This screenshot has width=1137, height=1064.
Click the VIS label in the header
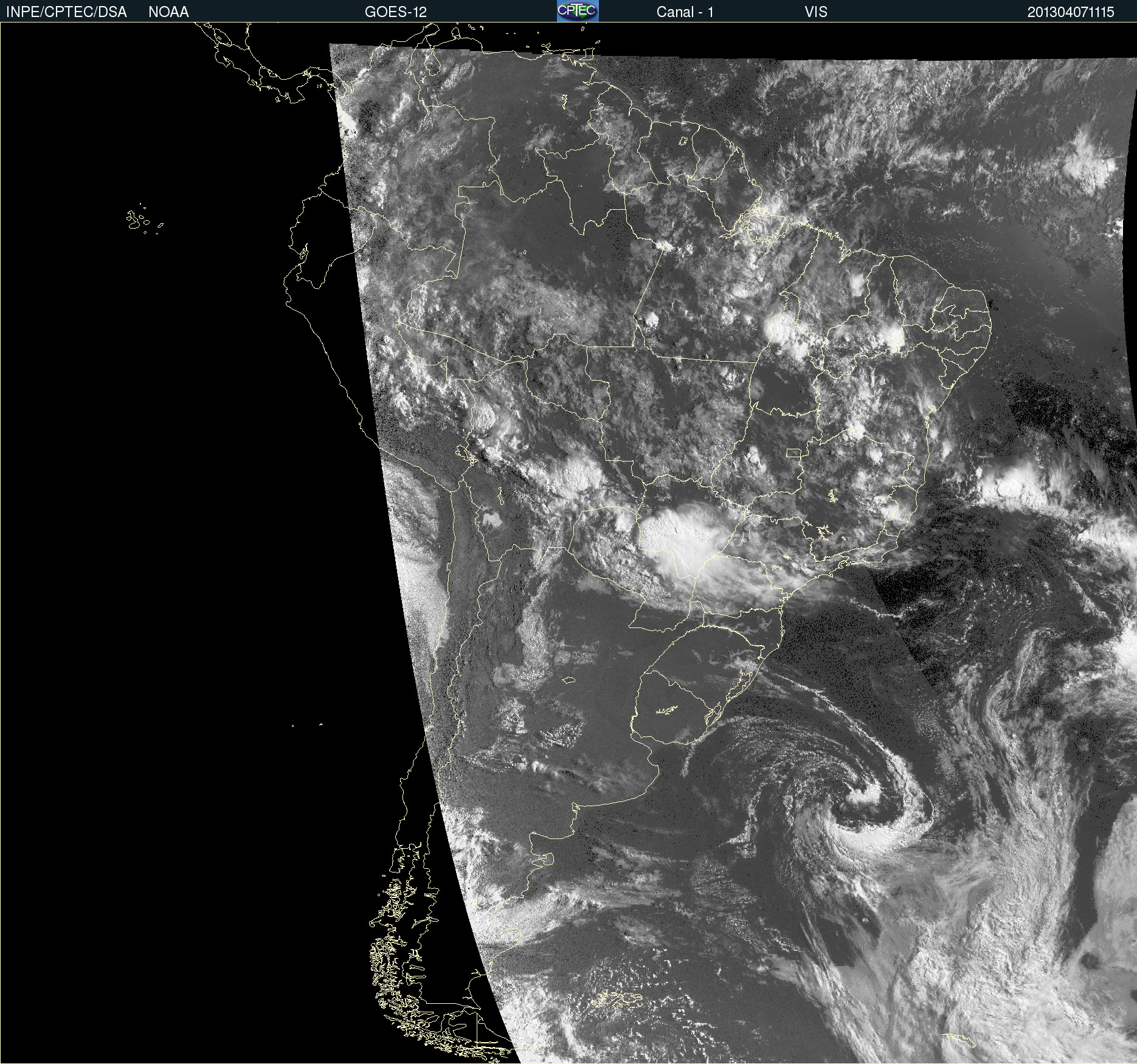pyautogui.click(x=816, y=12)
